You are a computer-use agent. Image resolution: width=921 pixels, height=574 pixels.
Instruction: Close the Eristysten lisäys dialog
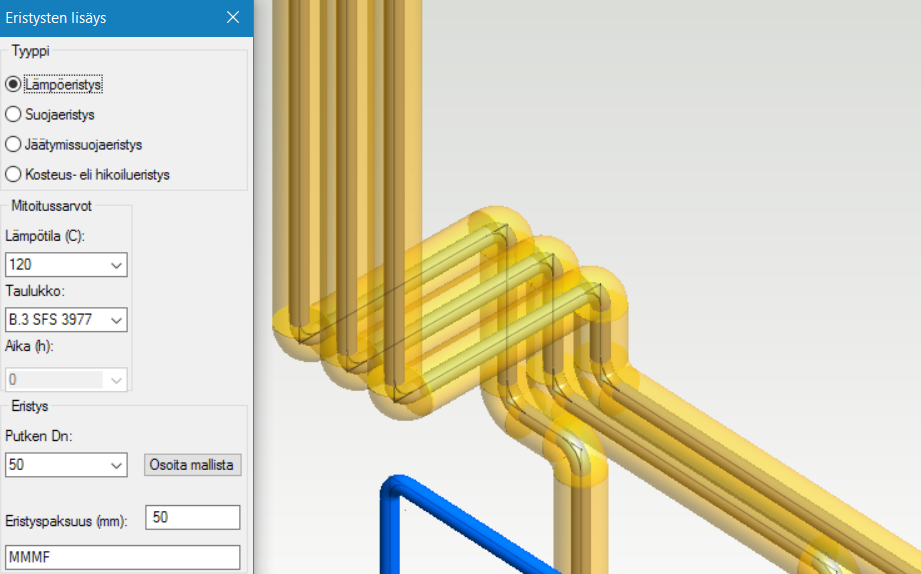233,17
